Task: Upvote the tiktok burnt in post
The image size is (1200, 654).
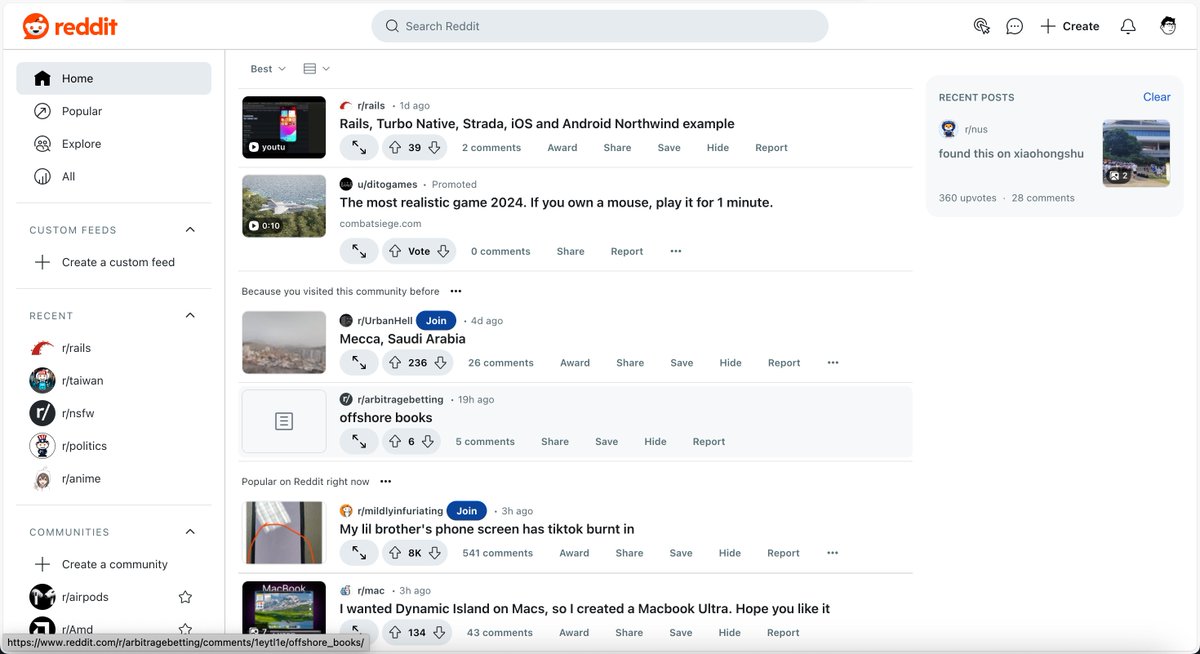Action: click(x=395, y=553)
